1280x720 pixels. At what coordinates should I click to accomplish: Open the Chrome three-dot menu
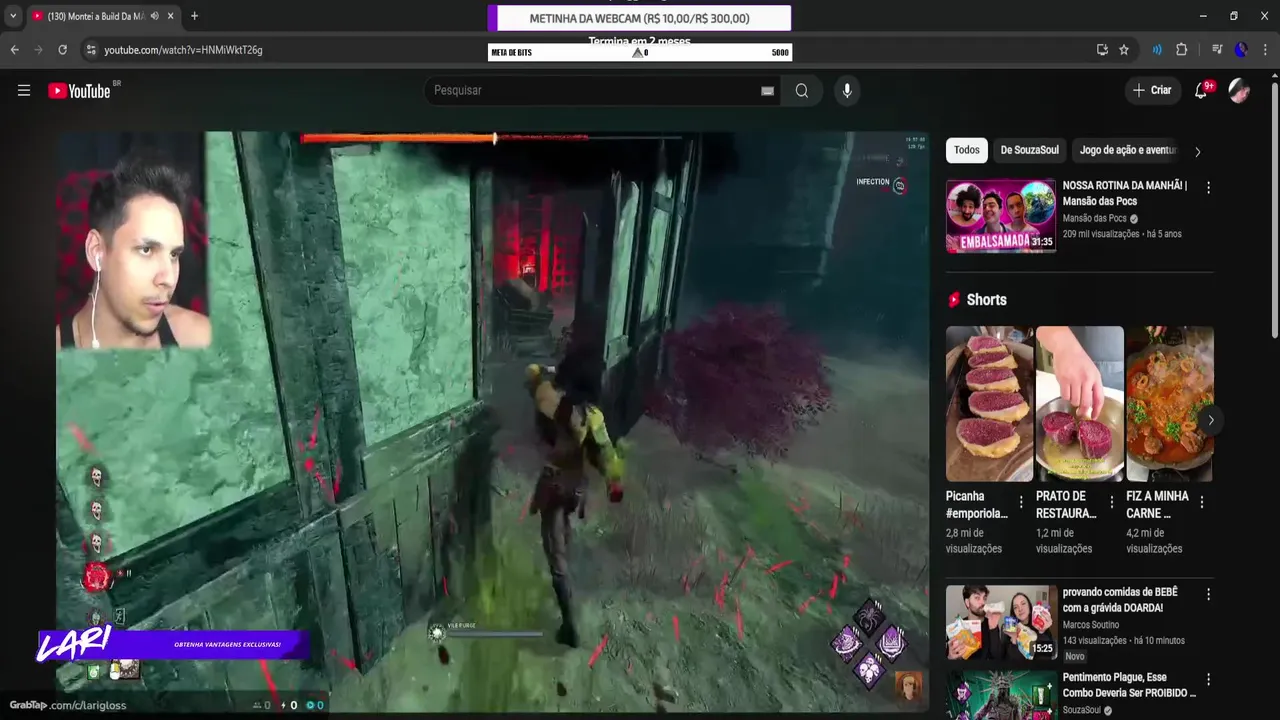(x=1264, y=50)
